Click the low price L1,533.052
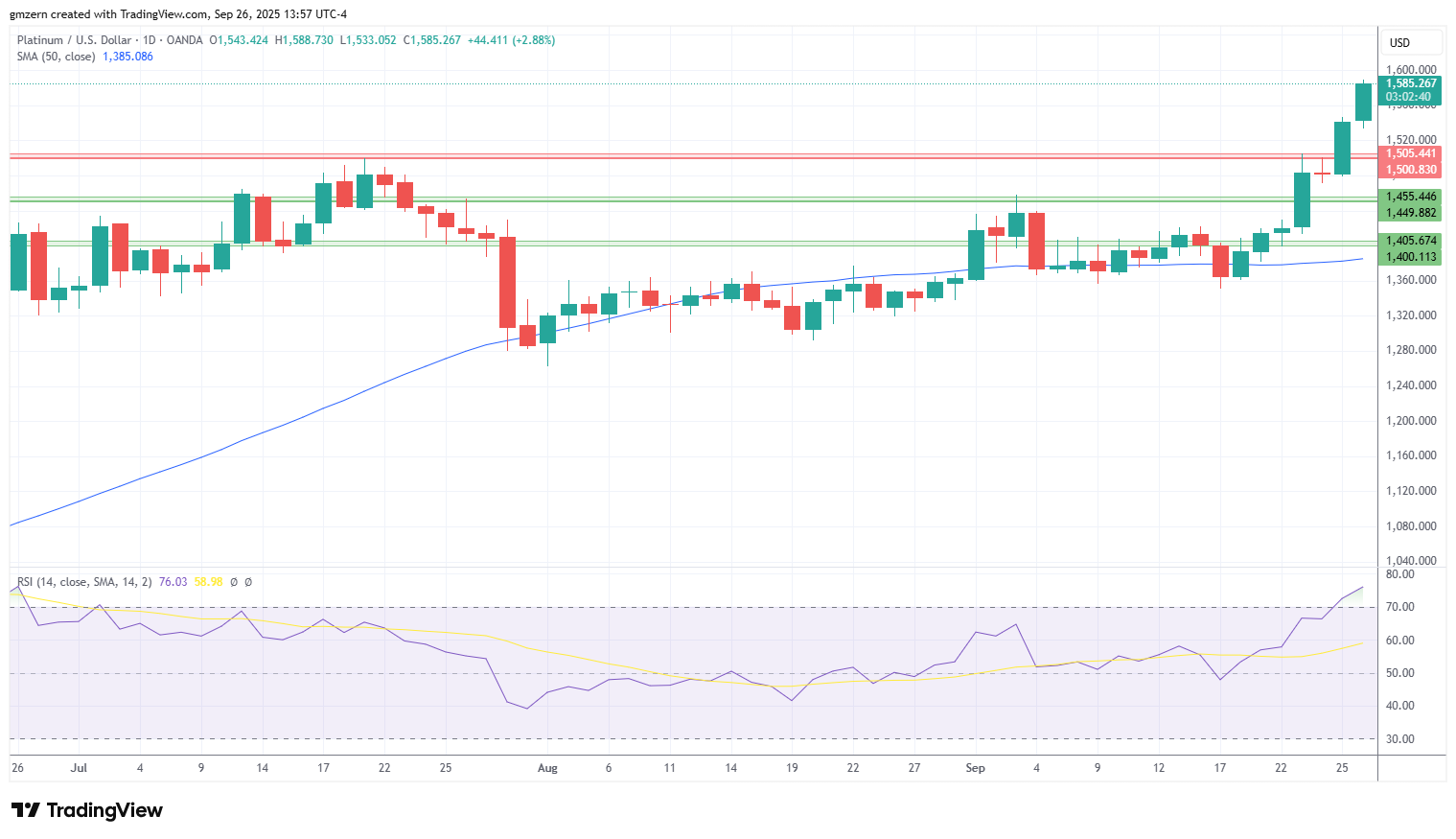Screen dimensions: 1456x839 point(368,40)
